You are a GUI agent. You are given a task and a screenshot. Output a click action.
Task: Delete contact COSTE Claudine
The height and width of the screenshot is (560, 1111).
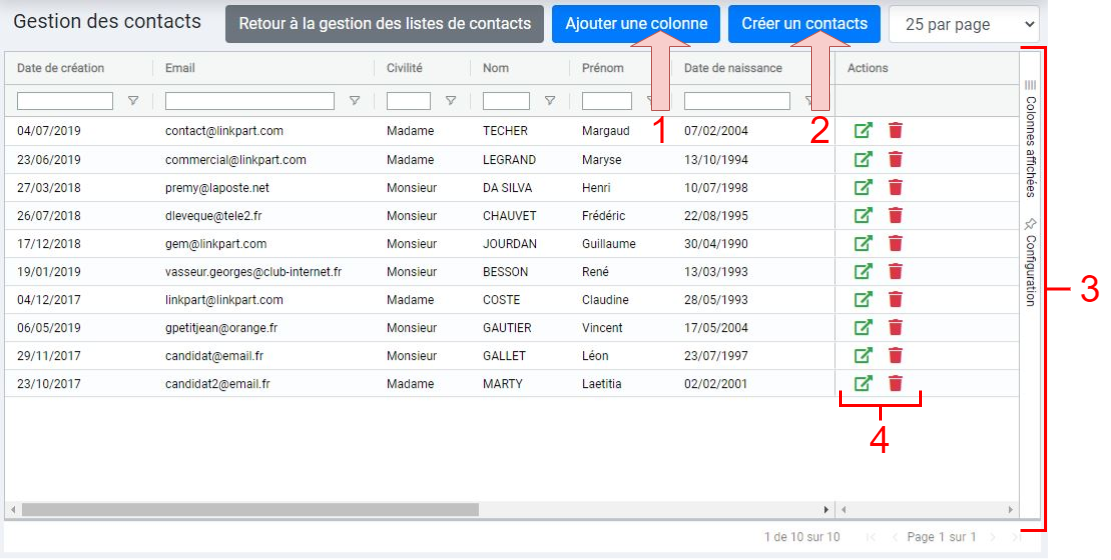pyautogui.click(x=896, y=300)
